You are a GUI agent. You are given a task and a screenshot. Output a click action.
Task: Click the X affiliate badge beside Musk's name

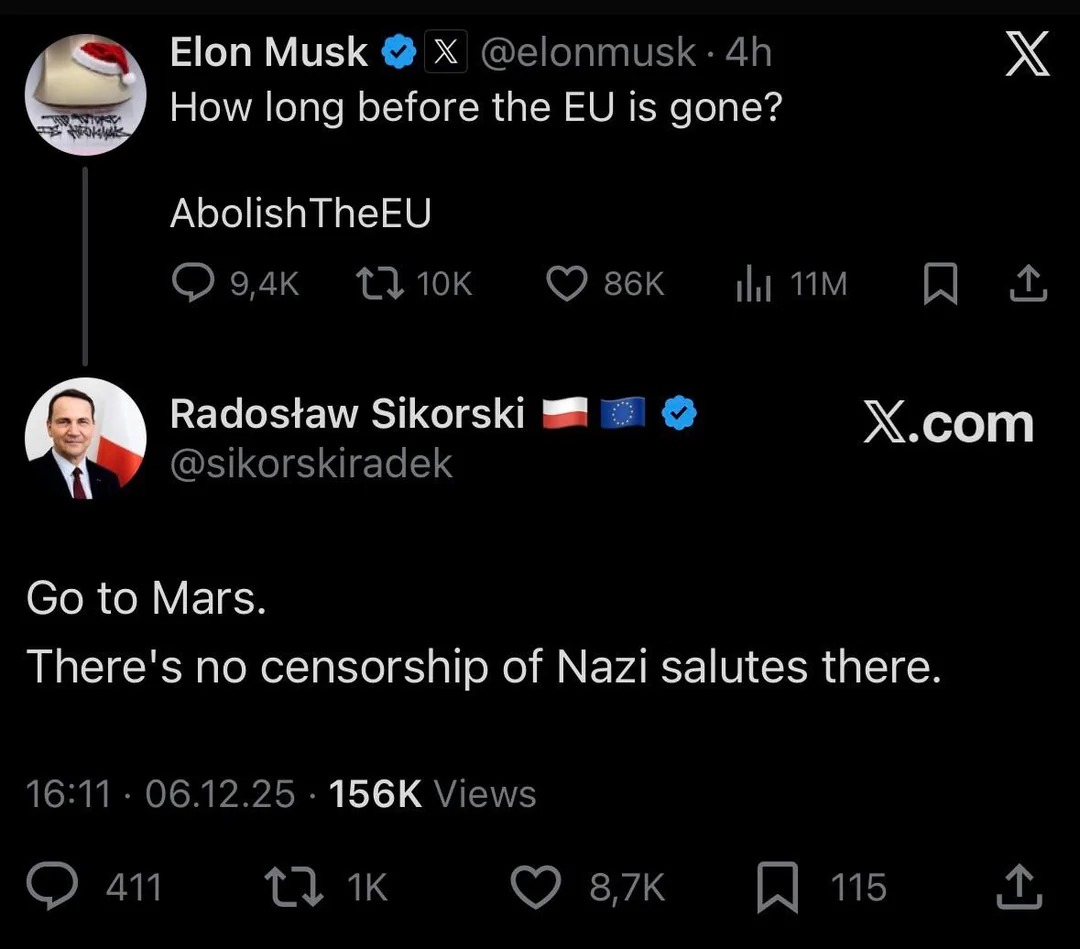[444, 52]
